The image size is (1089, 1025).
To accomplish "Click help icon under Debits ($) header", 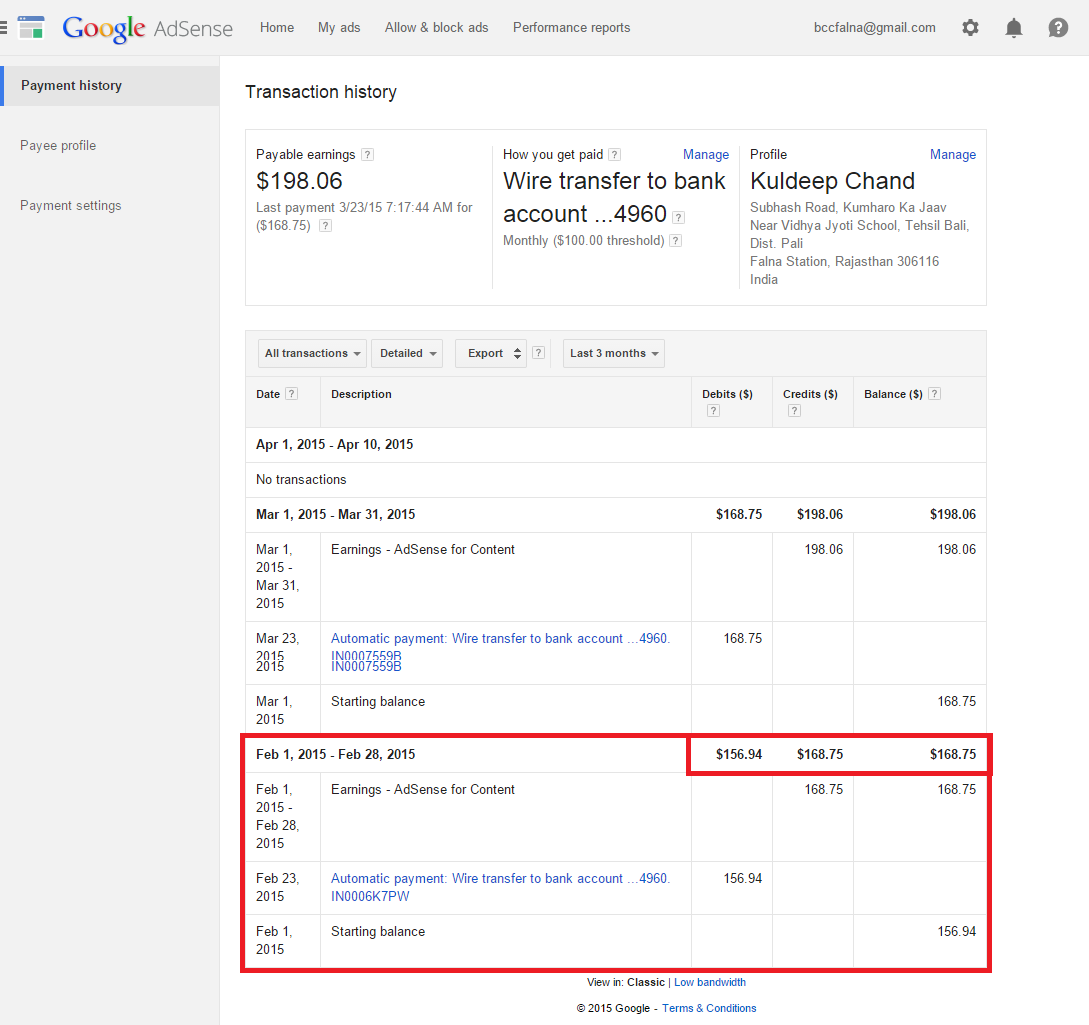I will pyautogui.click(x=713, y=410).
